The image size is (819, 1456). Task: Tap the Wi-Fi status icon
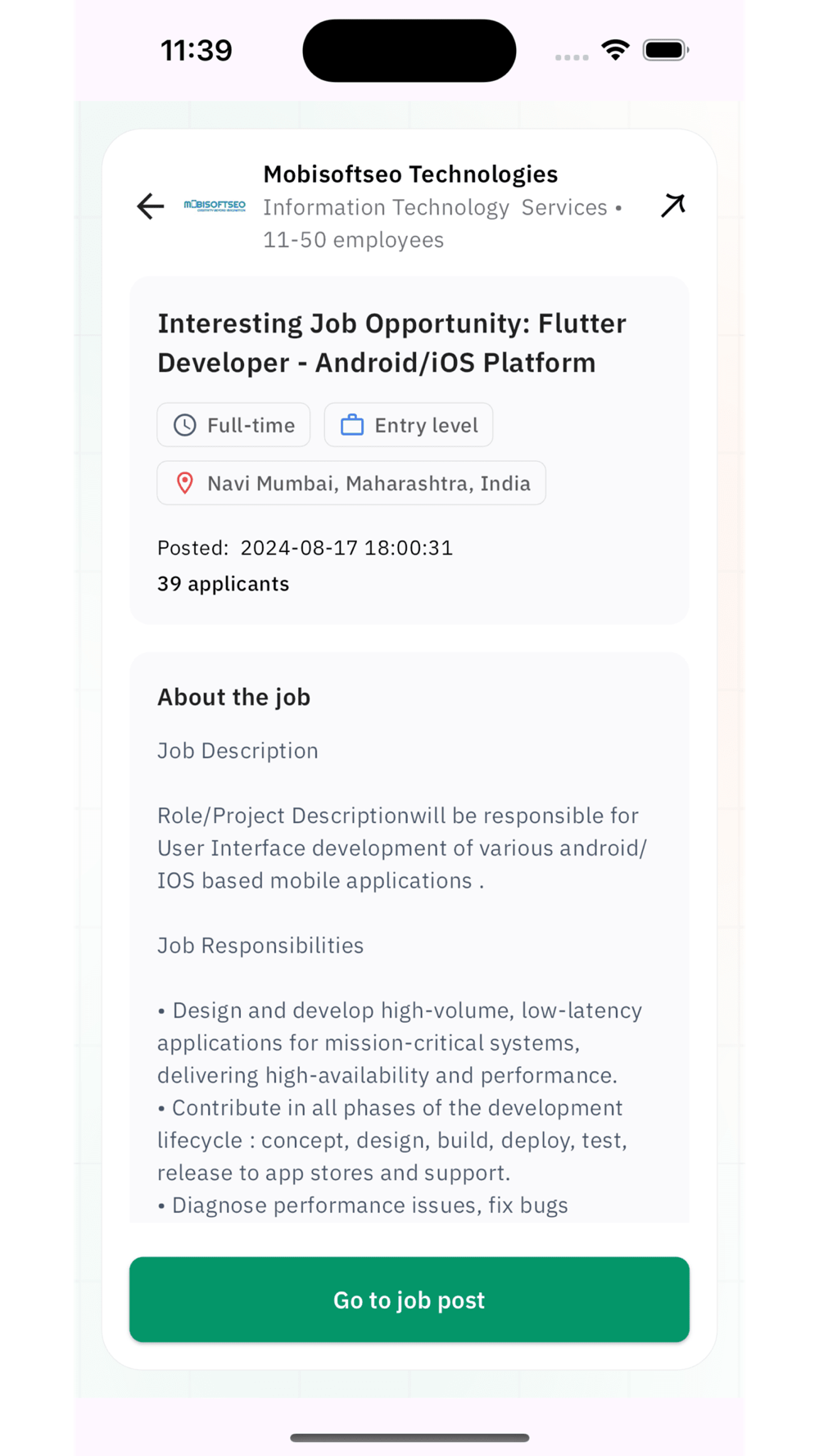615,50
